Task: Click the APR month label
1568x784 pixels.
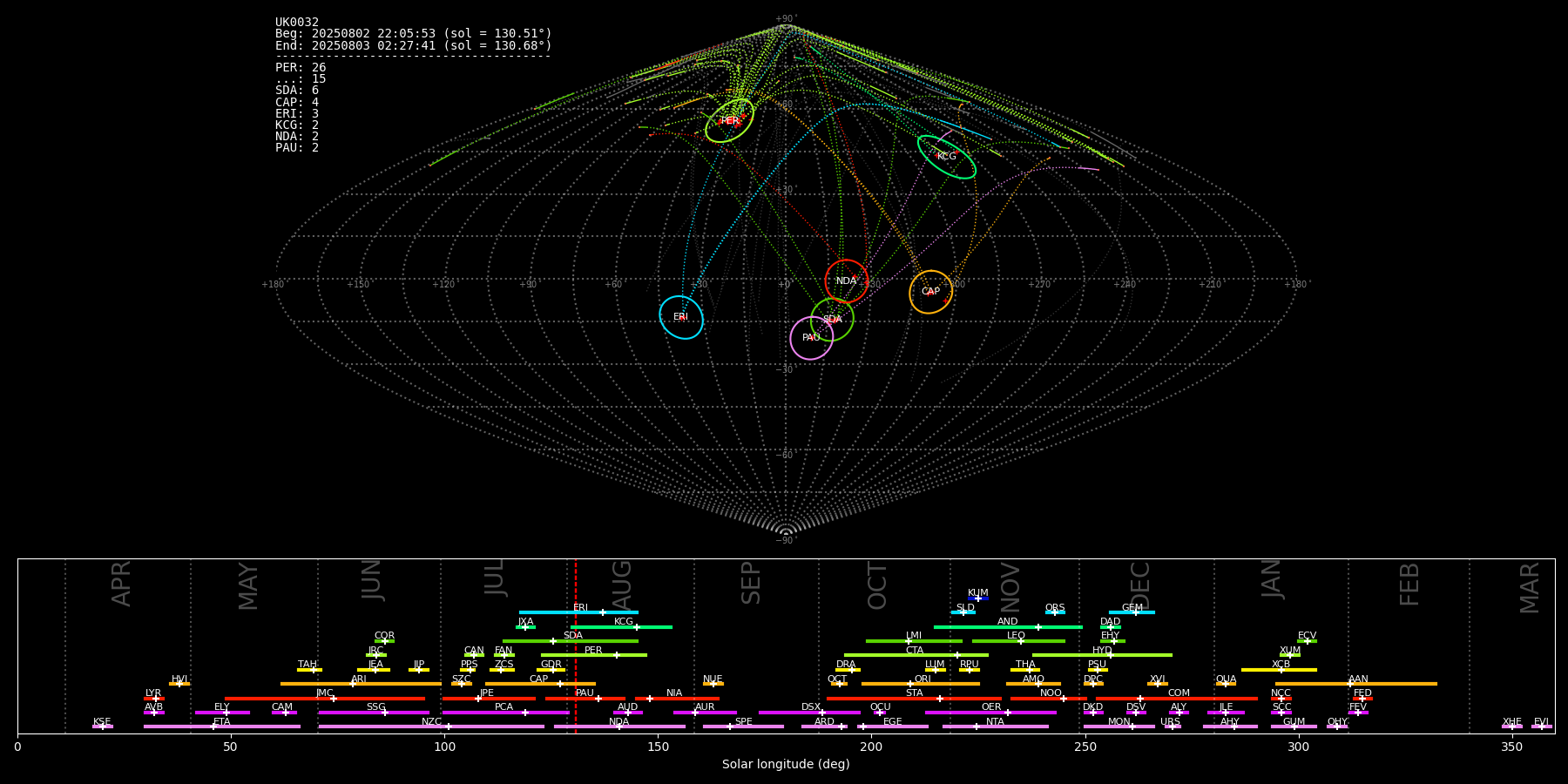Action: 121,583
